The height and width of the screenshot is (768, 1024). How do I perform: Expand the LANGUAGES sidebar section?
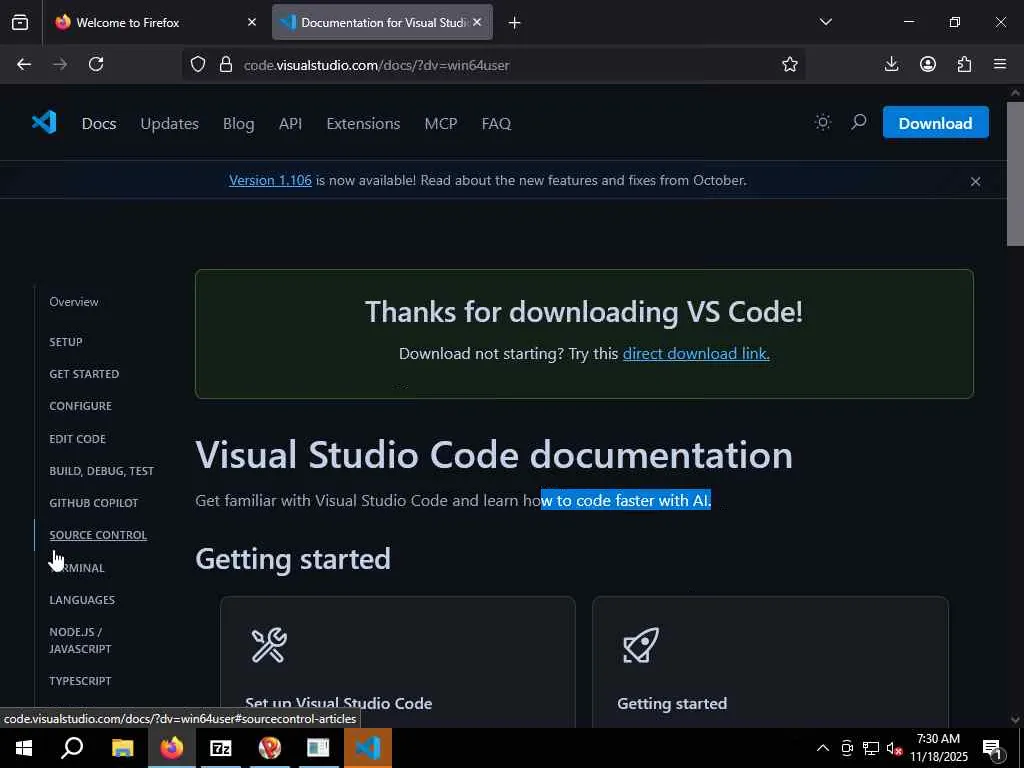point(82,600)
